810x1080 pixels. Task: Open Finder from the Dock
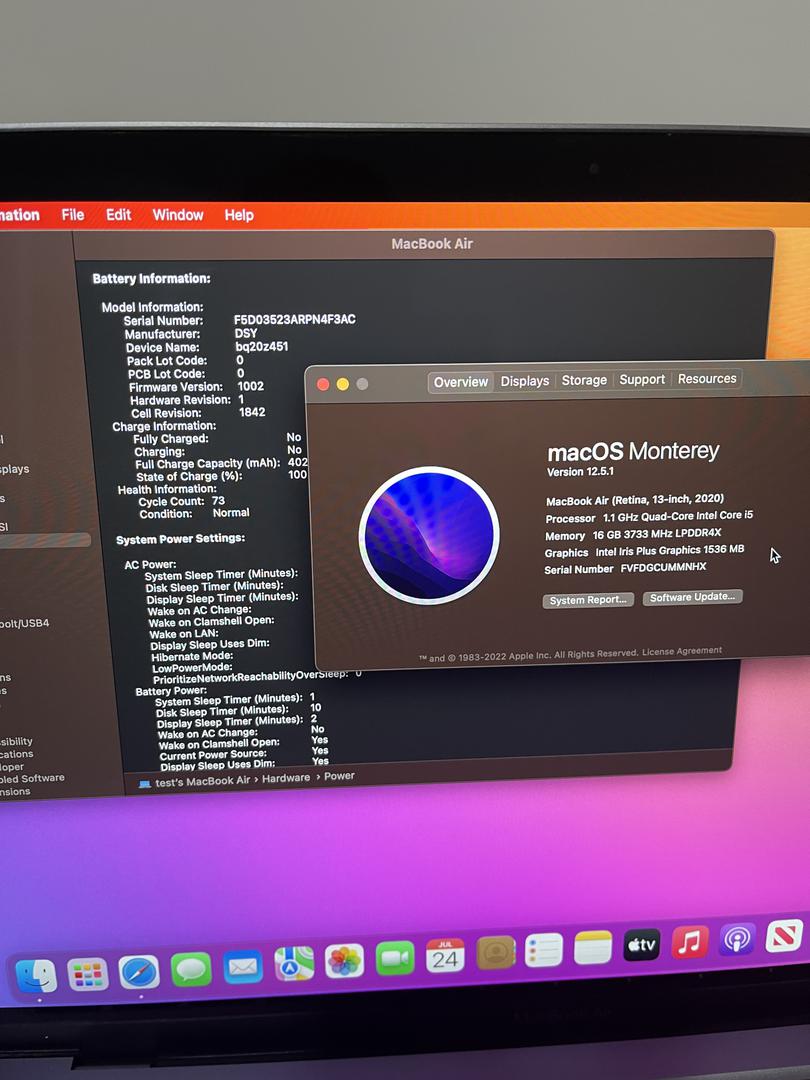pos(37,976)
